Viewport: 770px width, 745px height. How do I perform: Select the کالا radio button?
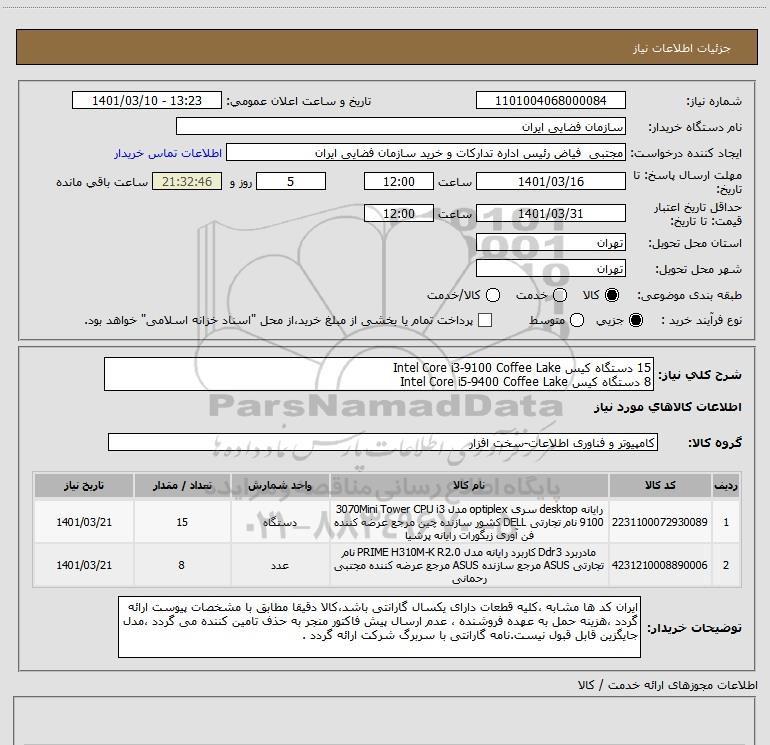click(612, 295)
